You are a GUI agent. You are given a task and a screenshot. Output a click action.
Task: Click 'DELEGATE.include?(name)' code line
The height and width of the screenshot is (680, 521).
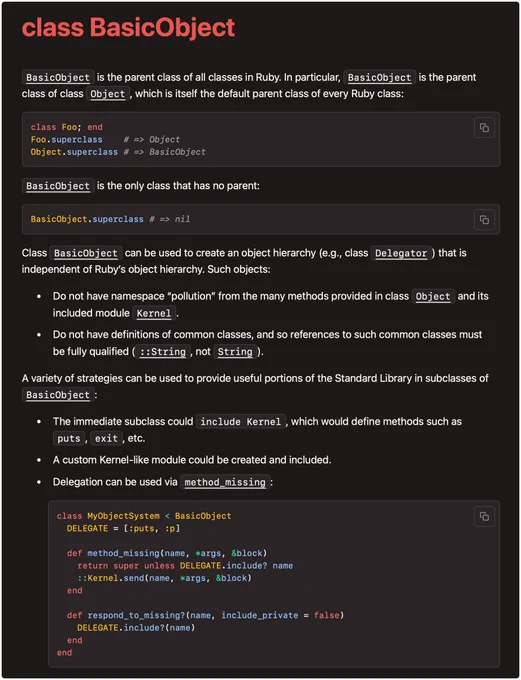pyautogui.click(x=136, y=628)
